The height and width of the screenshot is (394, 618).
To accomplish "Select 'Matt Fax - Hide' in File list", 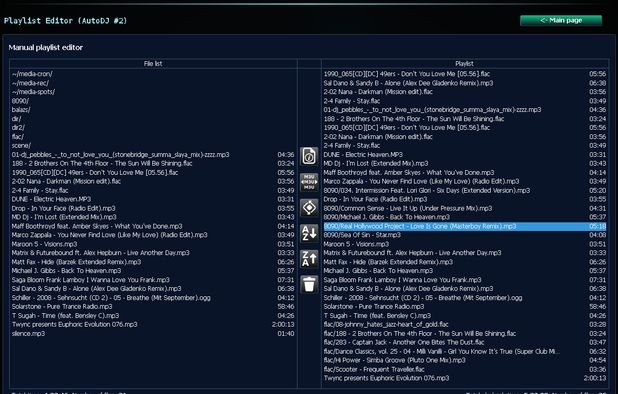I will coord(153,262).
